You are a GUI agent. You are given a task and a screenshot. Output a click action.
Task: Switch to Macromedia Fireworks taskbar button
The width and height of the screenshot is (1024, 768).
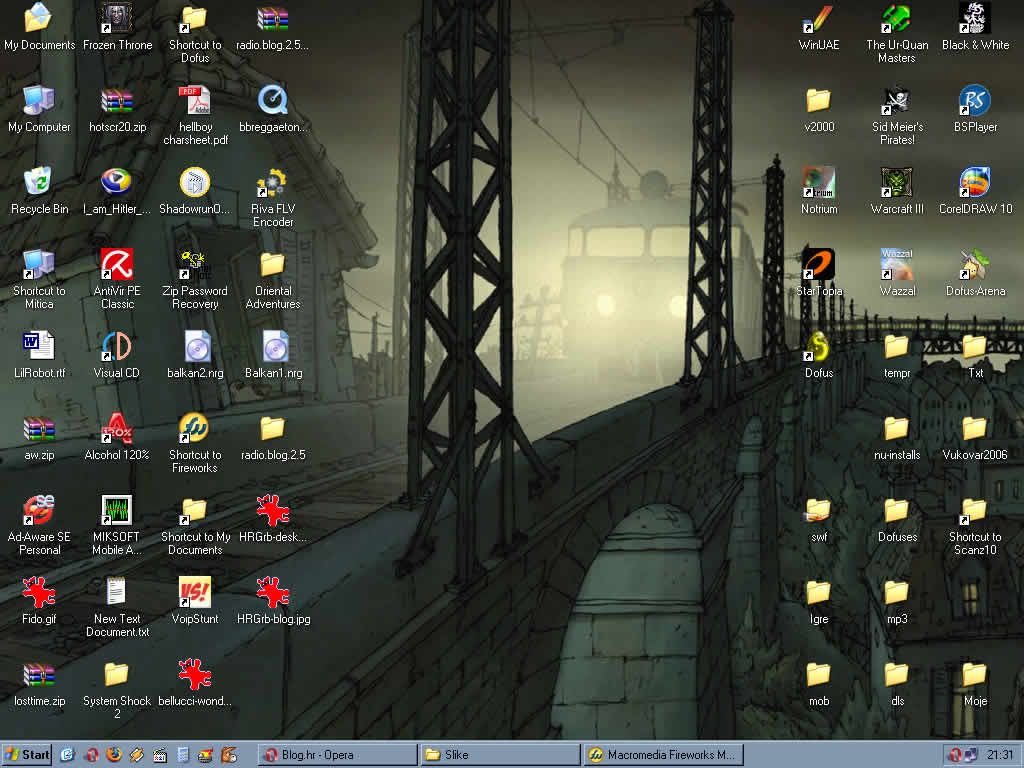point(662,754)
